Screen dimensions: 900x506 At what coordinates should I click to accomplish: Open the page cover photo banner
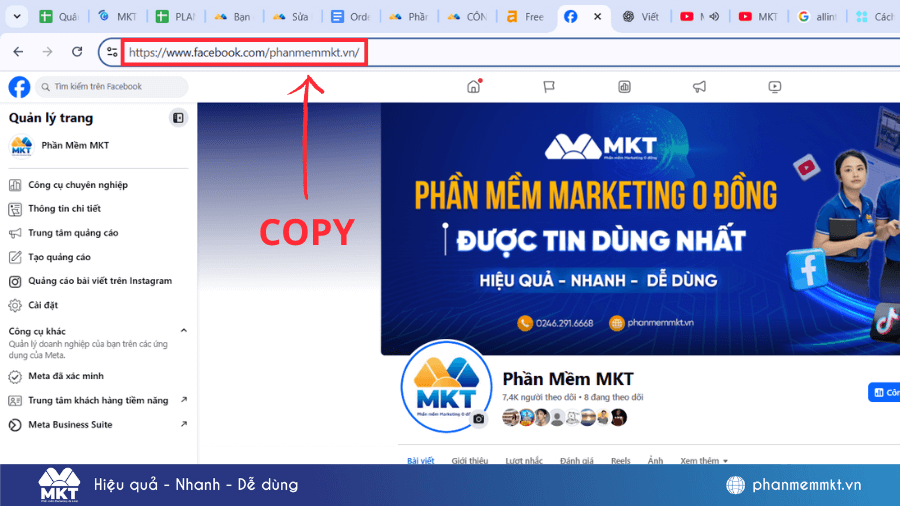click(x=640, y=228)
